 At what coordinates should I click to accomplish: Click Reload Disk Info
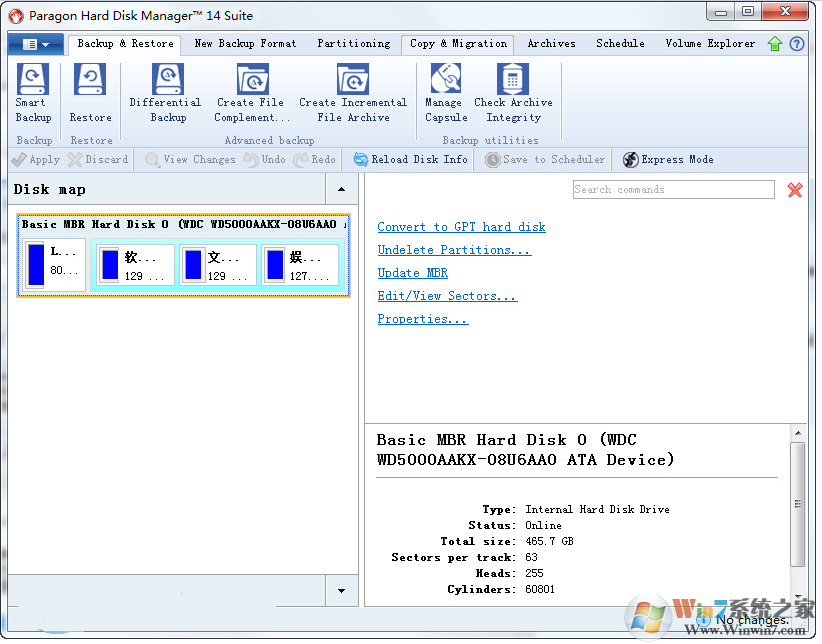point(411,159)
